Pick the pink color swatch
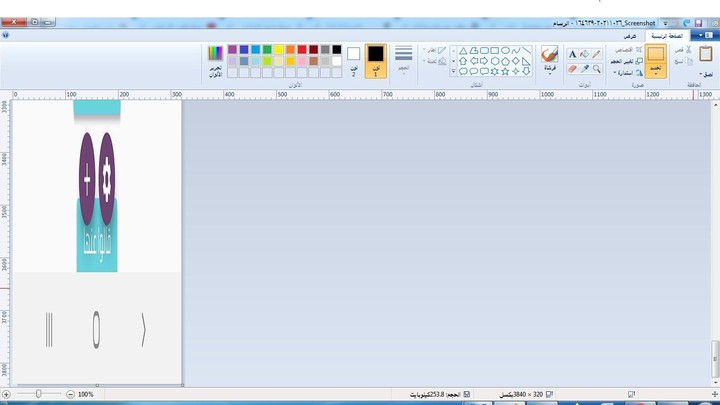This screenshot has width=720, height=405. [x=302, y=61]
